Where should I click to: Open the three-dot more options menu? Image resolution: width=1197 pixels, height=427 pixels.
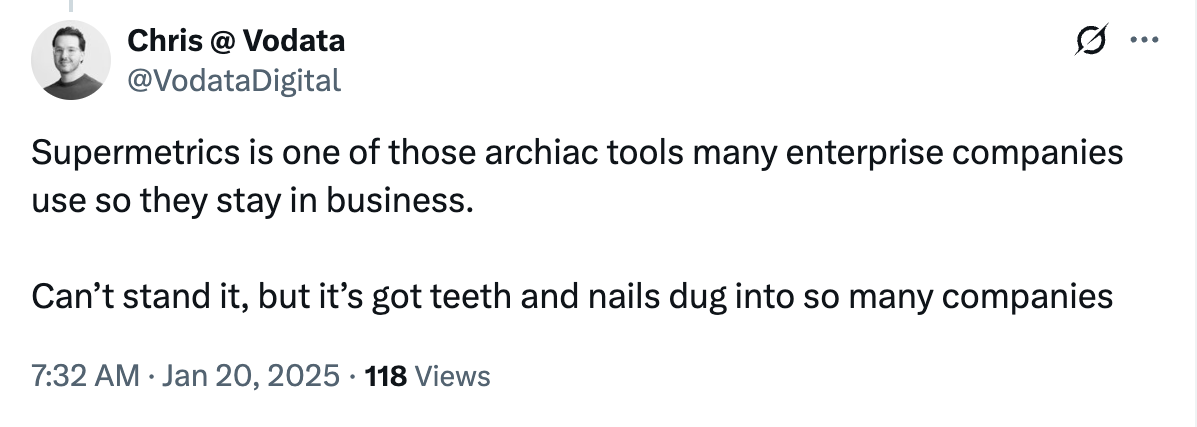tap(1141, 42)
